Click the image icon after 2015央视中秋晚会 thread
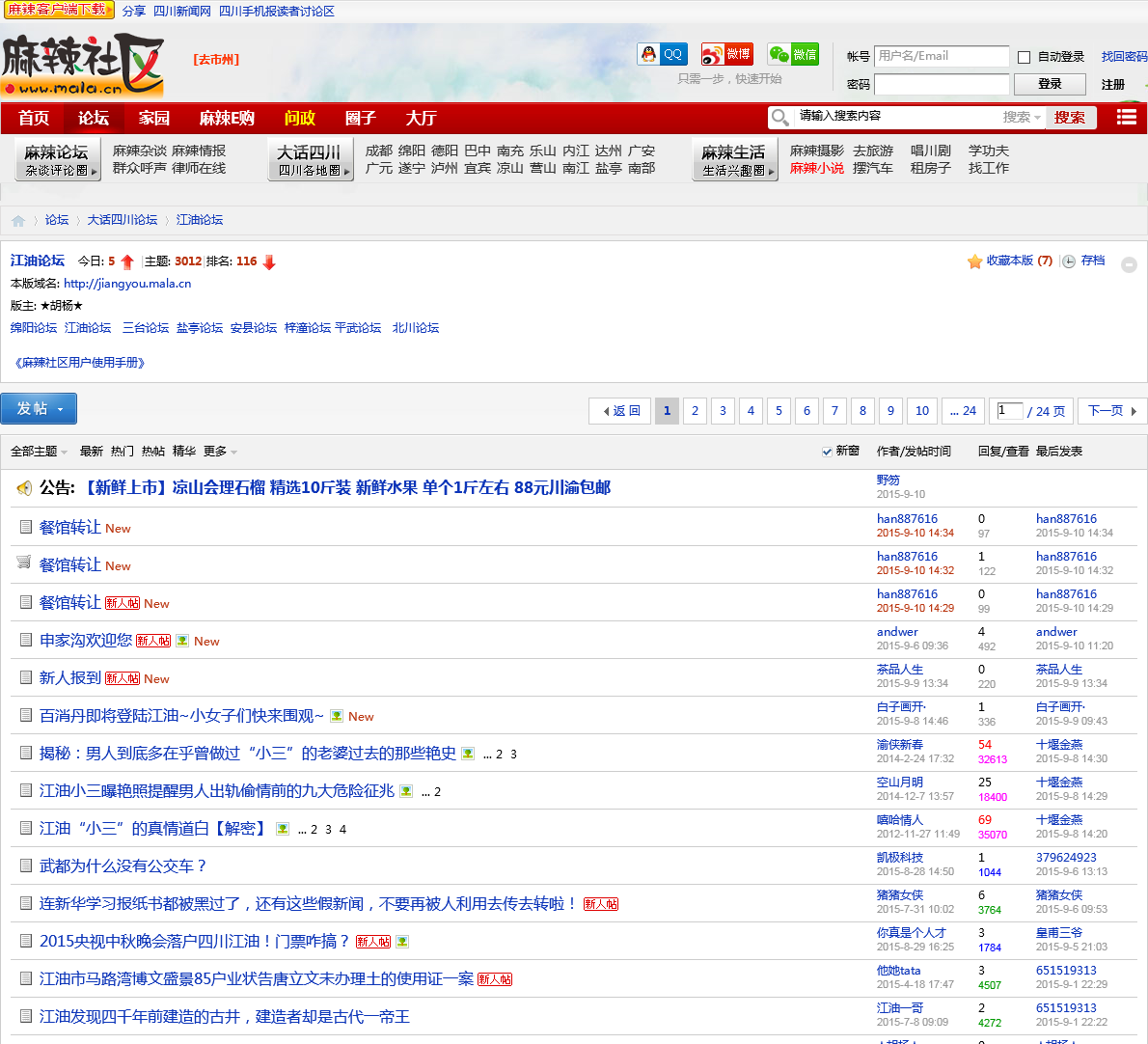This screenshot has width=1148, height=1044. [402, 942]
